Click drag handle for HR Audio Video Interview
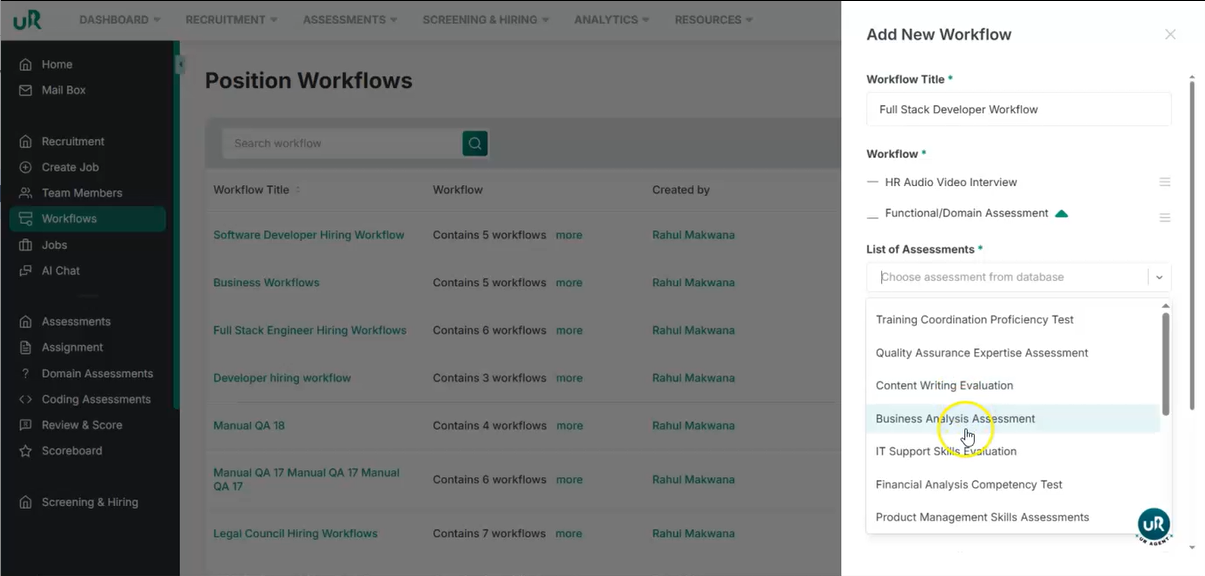The height and width of the screenshot is (576, 1205). [1164, 182]
